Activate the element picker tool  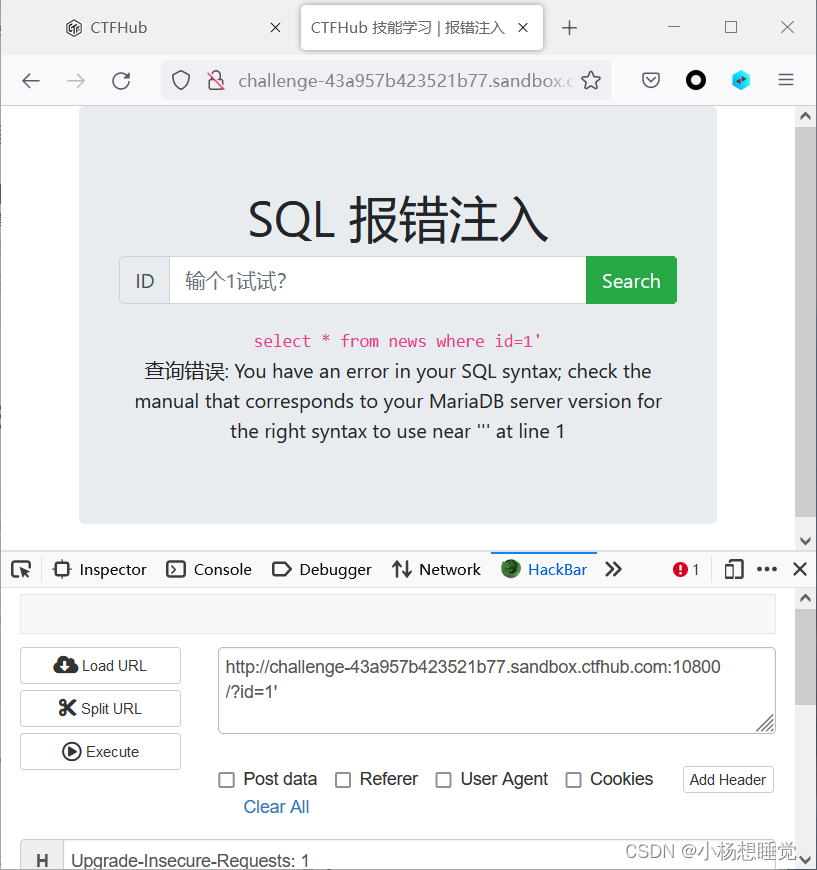point(22,569)
